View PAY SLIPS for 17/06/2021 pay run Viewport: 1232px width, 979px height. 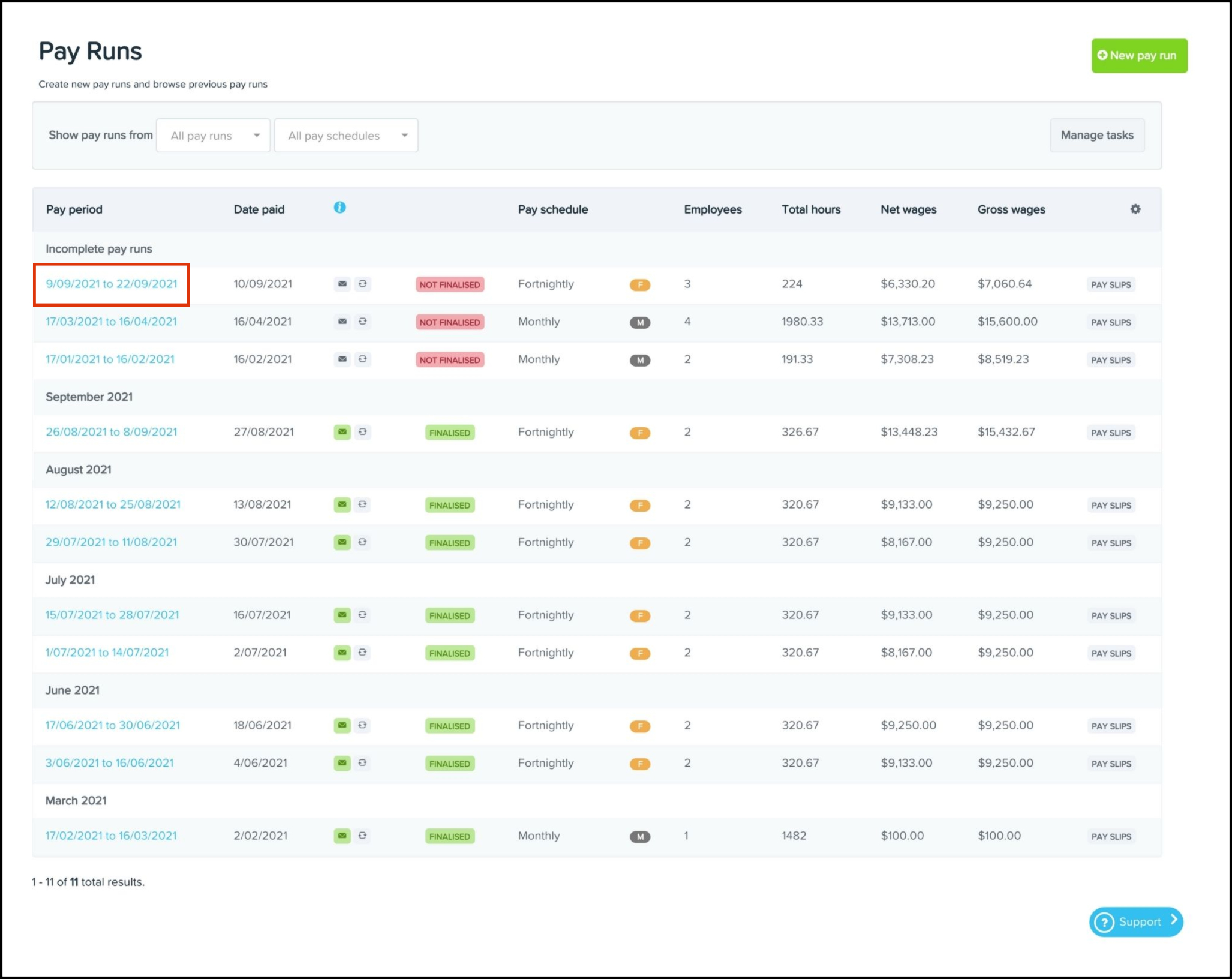coord(1111,726)
